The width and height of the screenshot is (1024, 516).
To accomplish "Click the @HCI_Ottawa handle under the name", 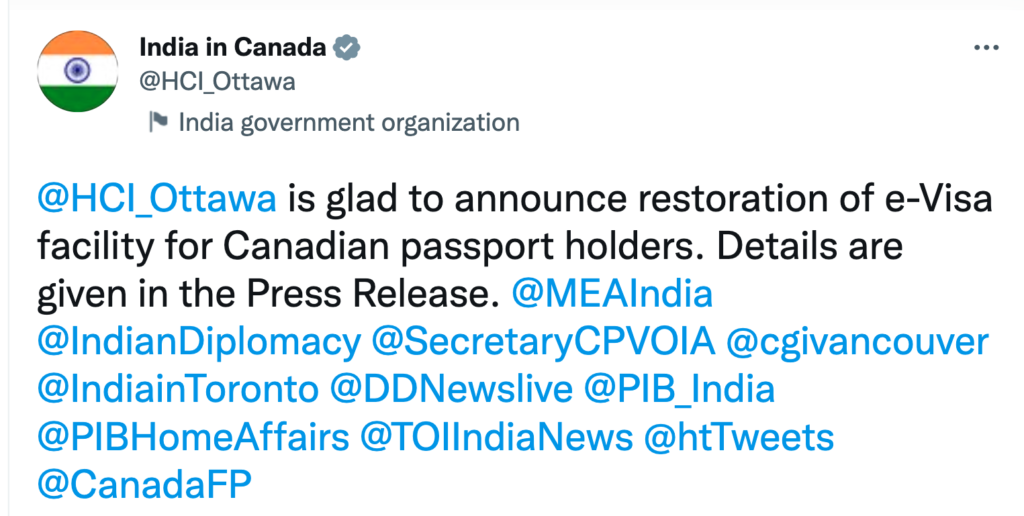I will tap(216, 82).
